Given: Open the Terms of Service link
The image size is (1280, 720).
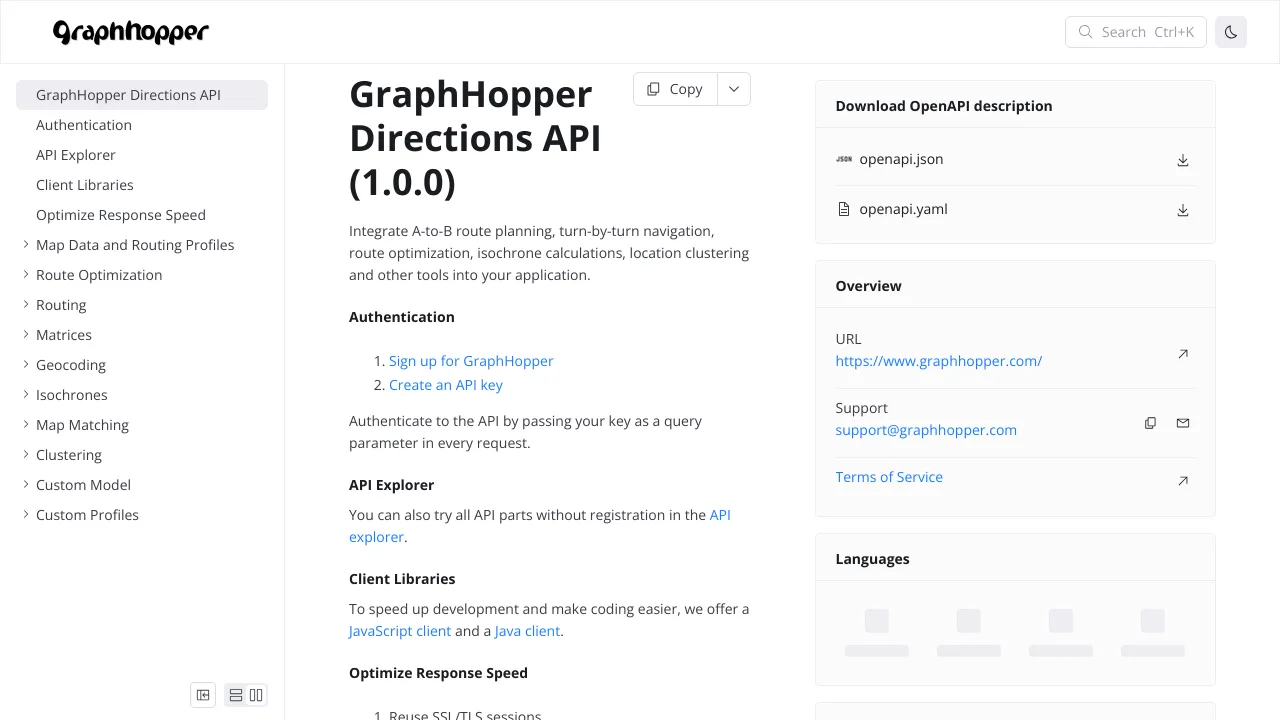Looking at the screenshot, I should pyautogui.click(x=889, y=477).
